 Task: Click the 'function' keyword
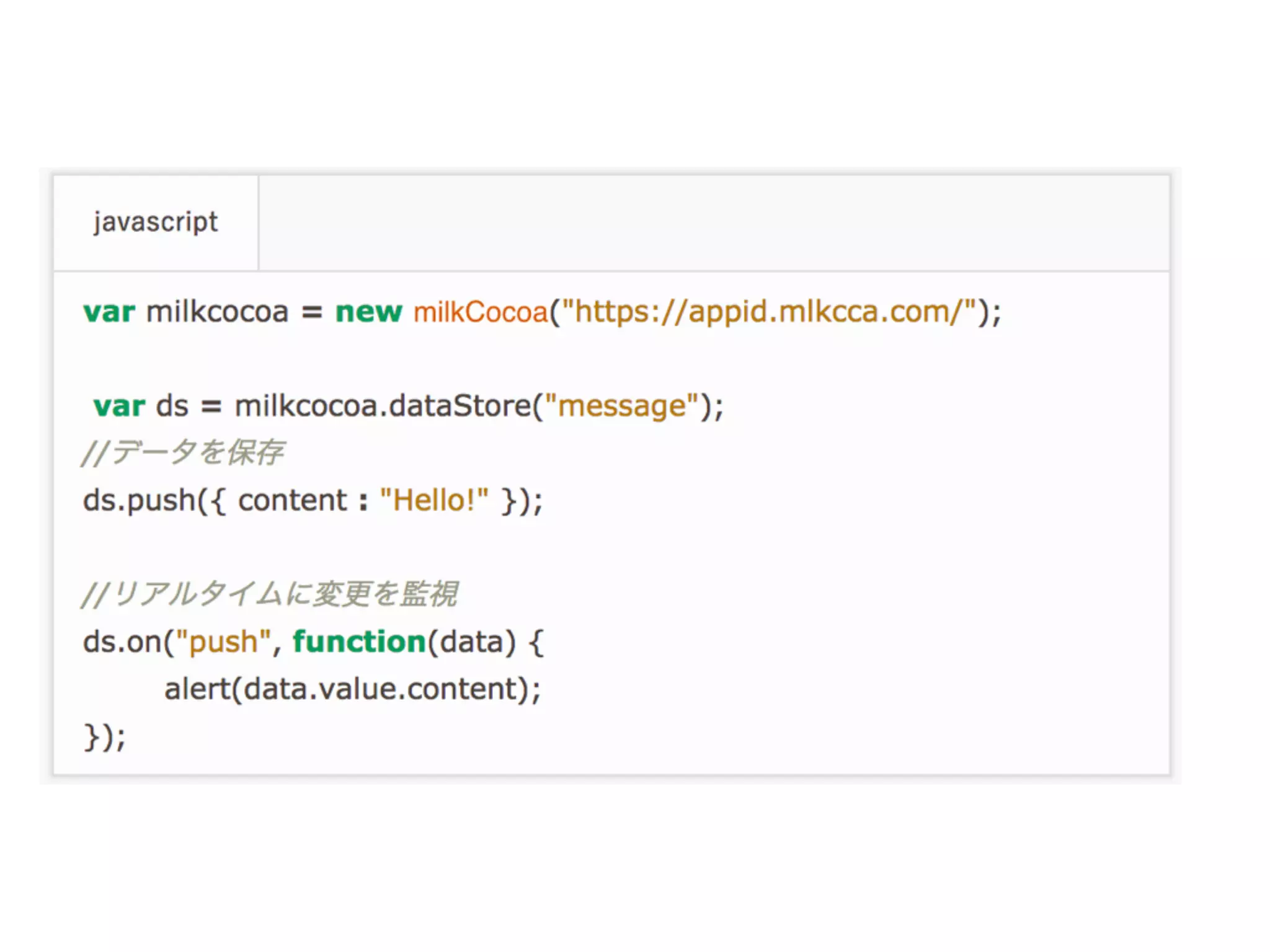[359, 642]
